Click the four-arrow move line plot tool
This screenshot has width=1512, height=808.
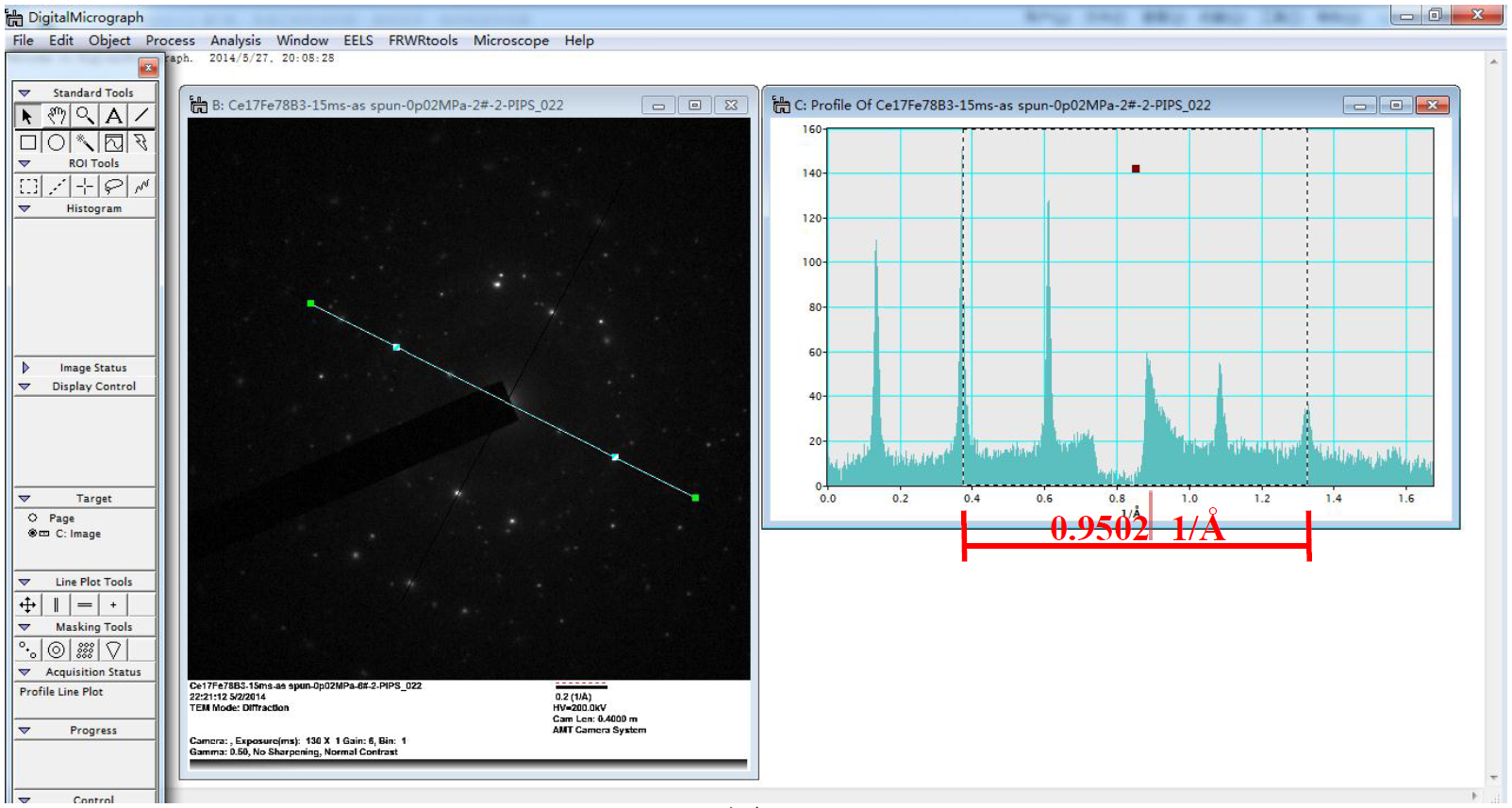28,604
